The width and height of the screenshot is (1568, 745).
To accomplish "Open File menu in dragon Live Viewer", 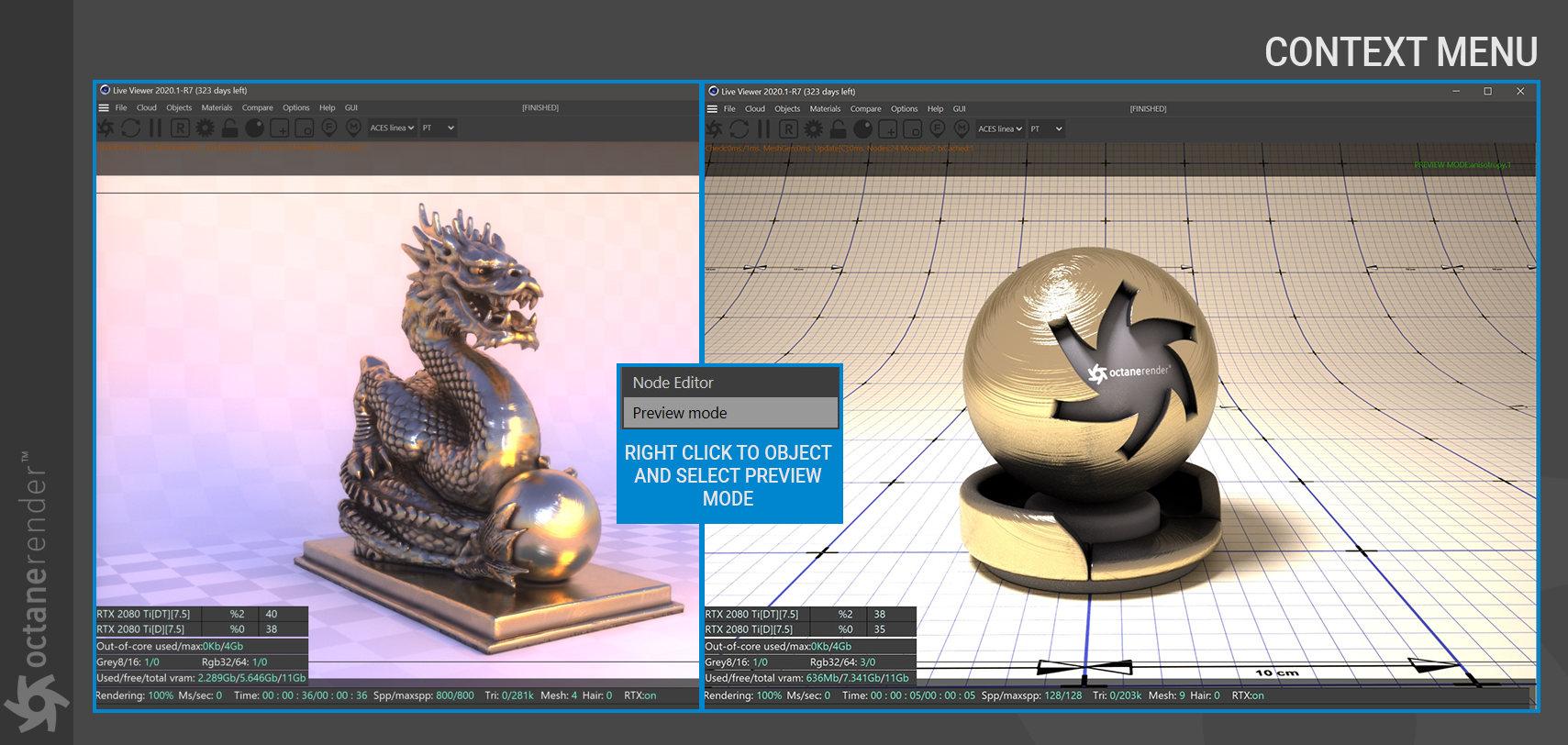I will 121,108.
